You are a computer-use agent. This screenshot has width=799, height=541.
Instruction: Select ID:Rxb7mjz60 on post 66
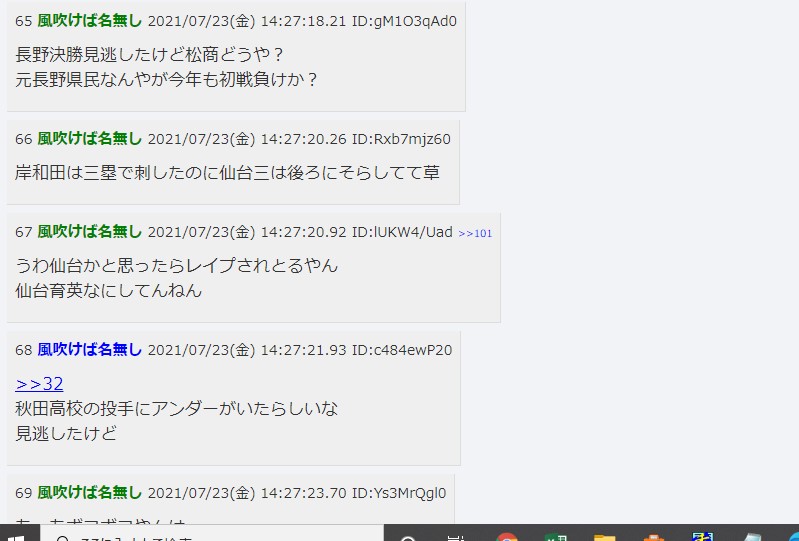(401, 139)
